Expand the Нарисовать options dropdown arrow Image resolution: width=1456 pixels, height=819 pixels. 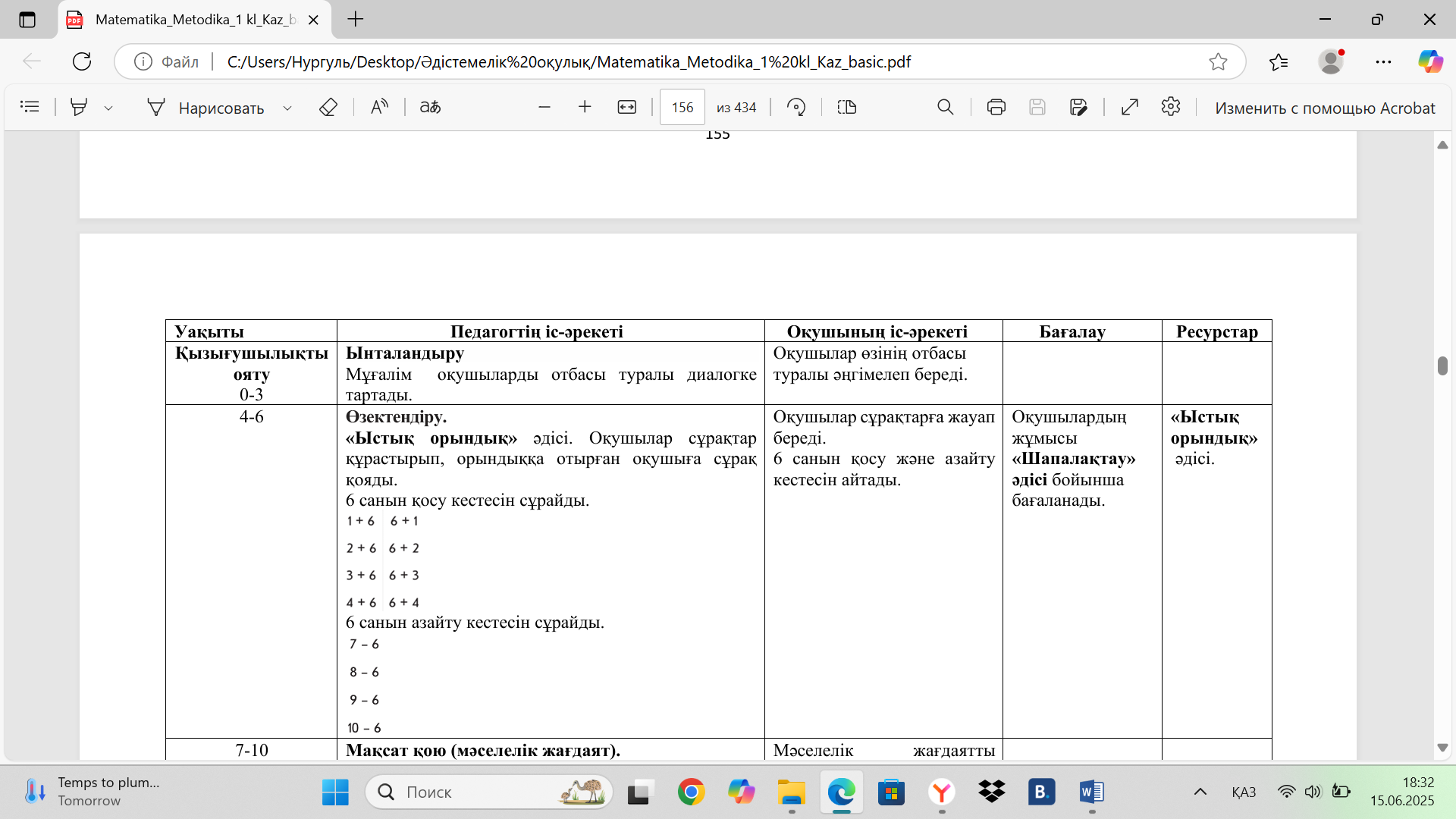pyautogui.click(x=287, y=108)
